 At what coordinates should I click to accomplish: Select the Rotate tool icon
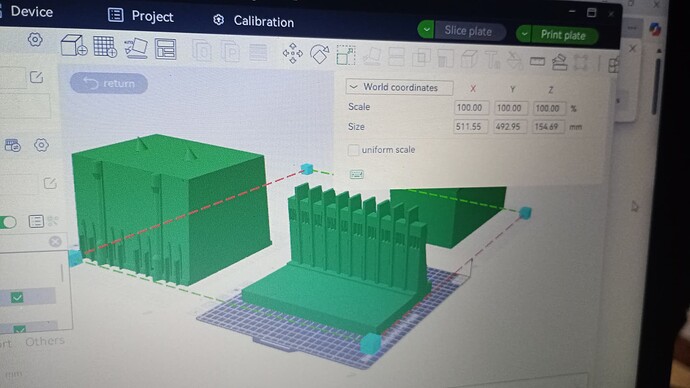319,55
